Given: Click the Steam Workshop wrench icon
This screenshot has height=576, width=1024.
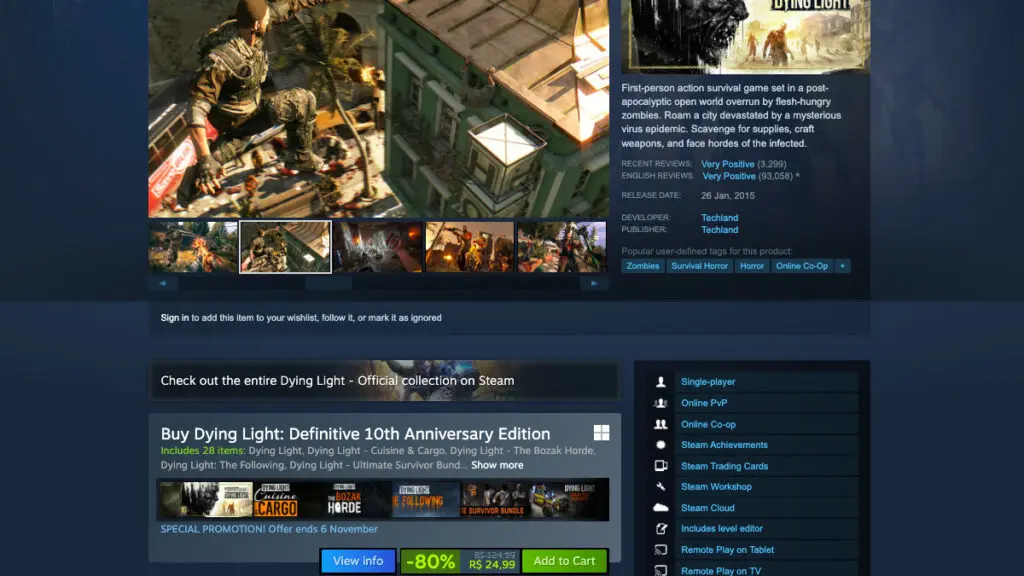Looking at the screenshot, I should coord(660,486).
